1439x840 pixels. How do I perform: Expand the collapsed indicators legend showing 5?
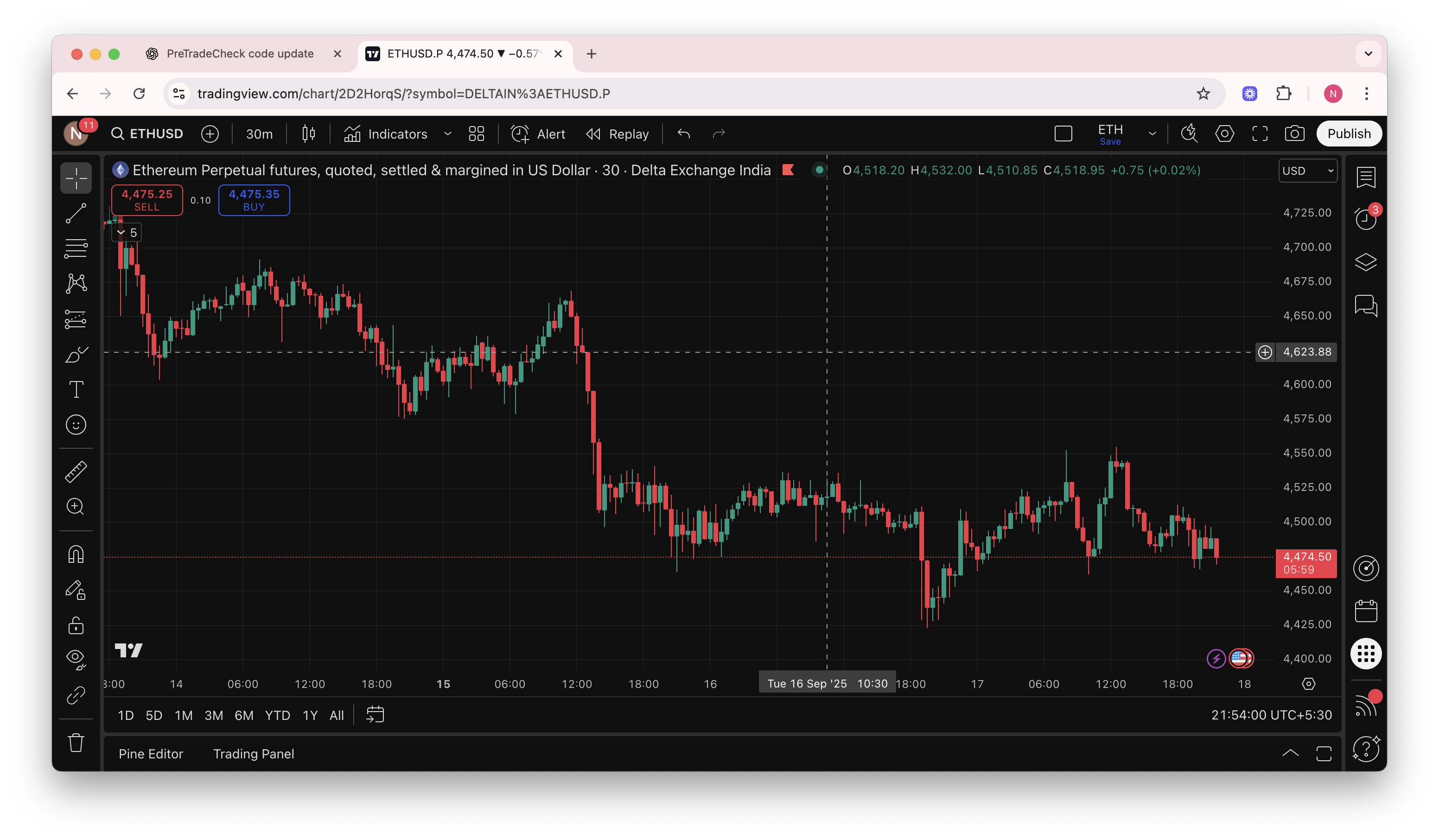[127, 233]
